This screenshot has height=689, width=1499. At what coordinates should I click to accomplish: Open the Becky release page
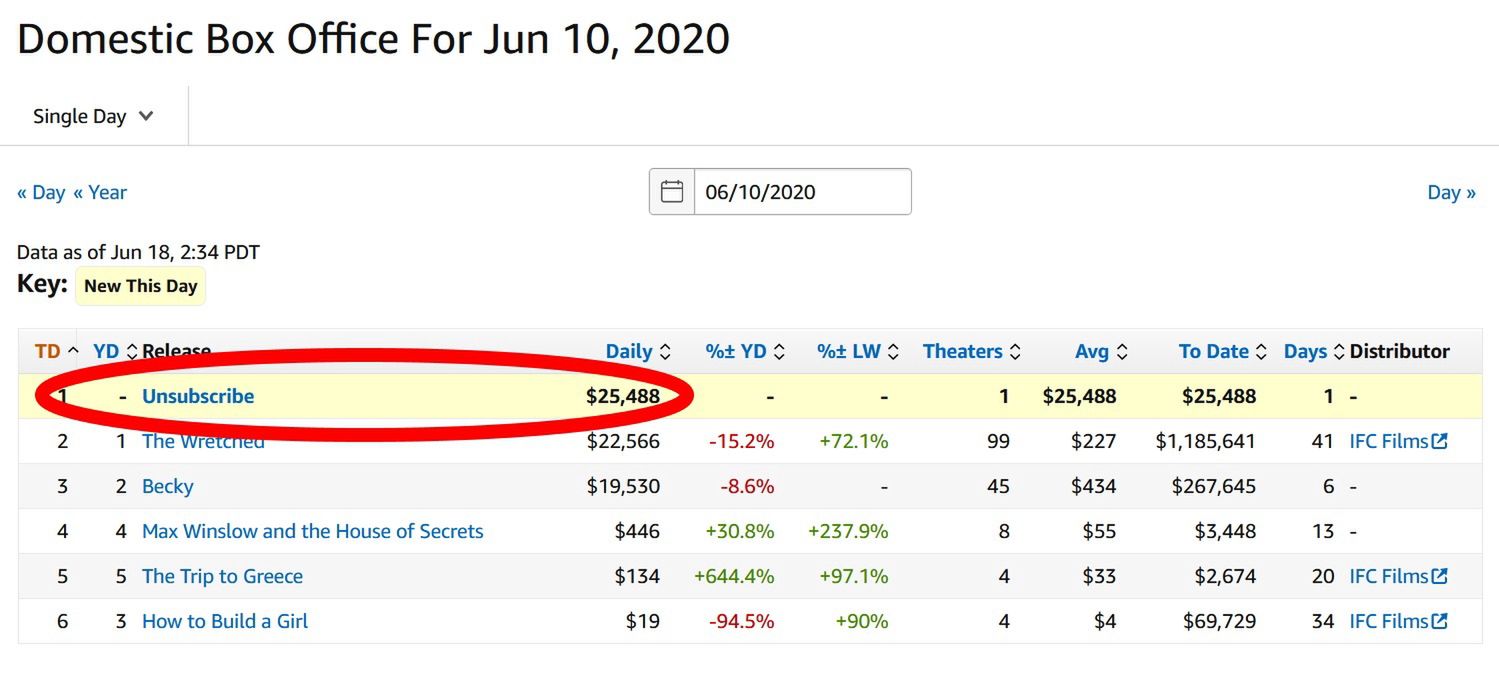(x=167, y=487)
